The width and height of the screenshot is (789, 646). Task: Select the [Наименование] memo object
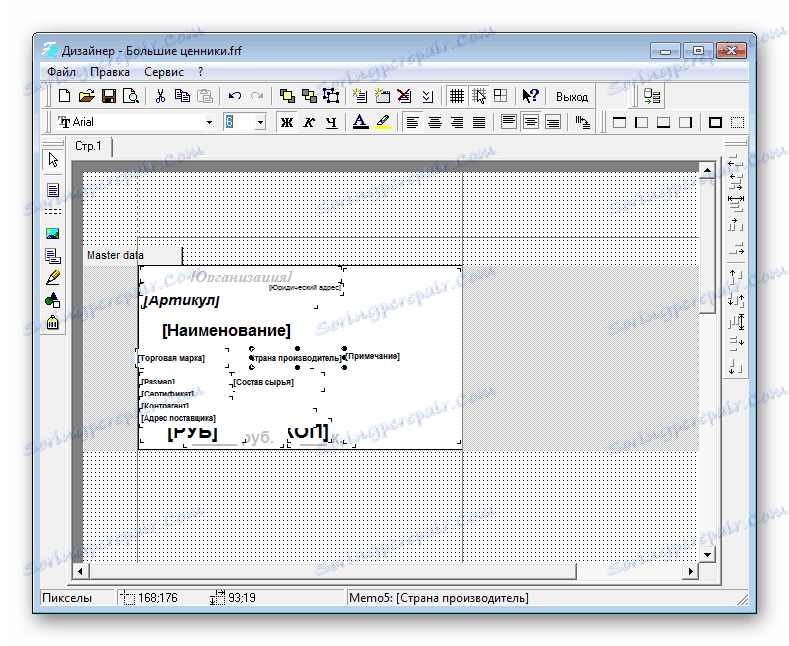226,331
